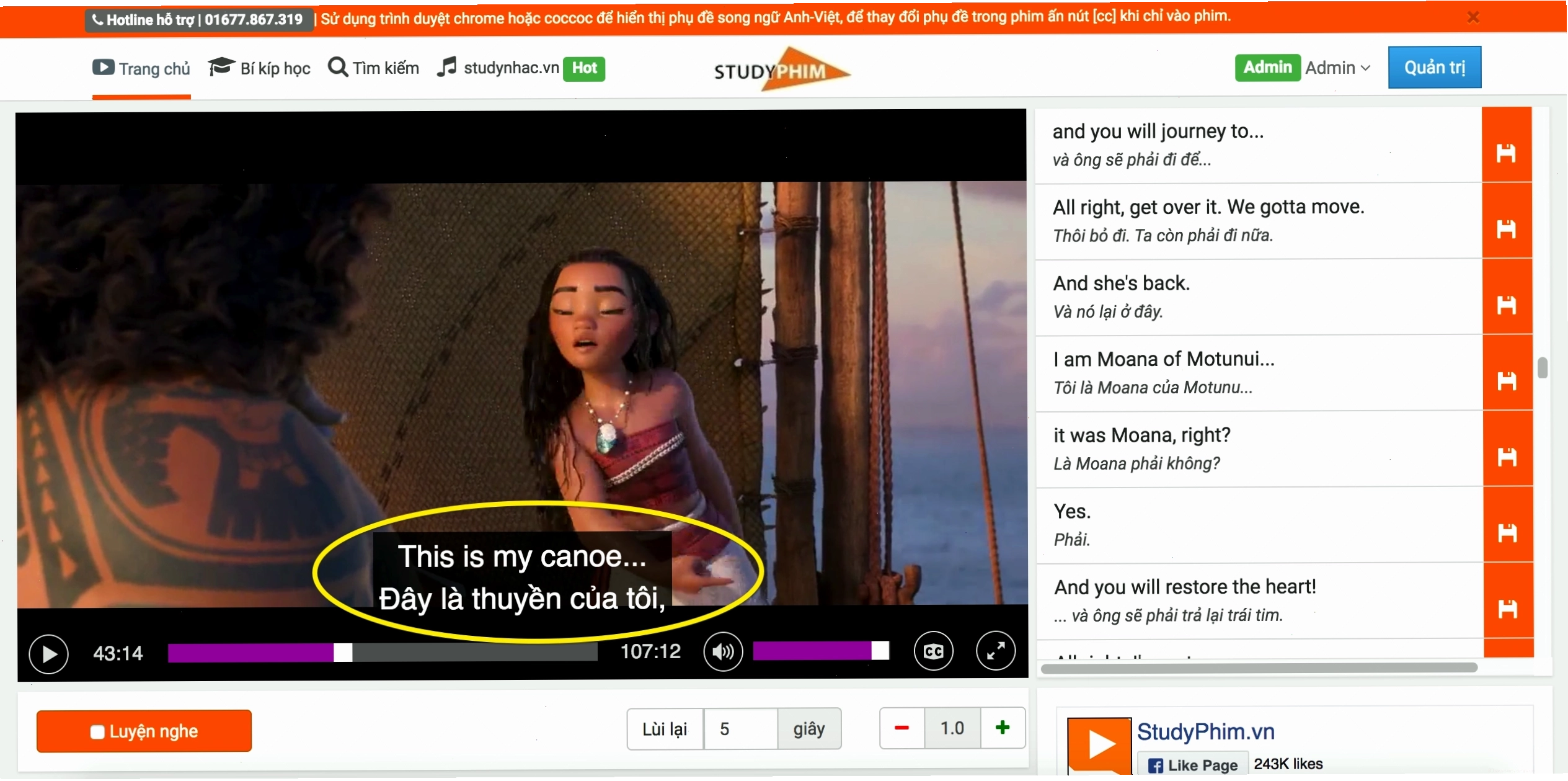Image resolution: width=1568 pixels, height=781 pixels.
Task: Click the subtitle list vertical scrollbar
Action: [1542, 368]
